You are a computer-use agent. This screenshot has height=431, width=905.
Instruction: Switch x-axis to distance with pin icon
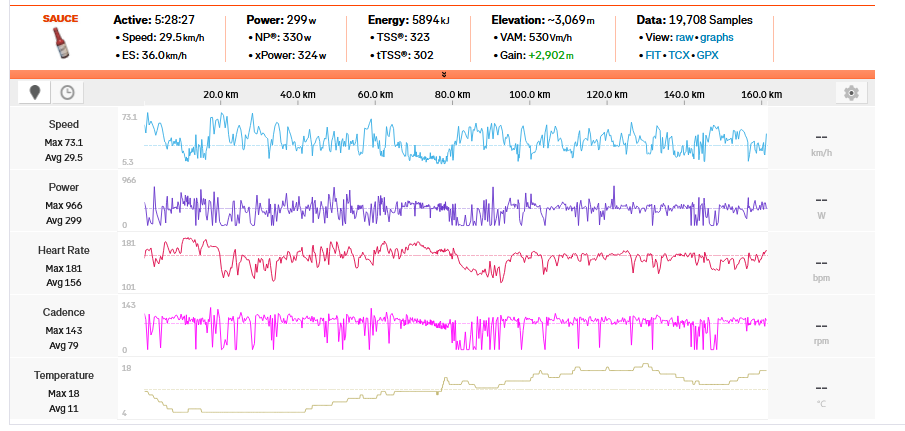click(x=35, y=92)
